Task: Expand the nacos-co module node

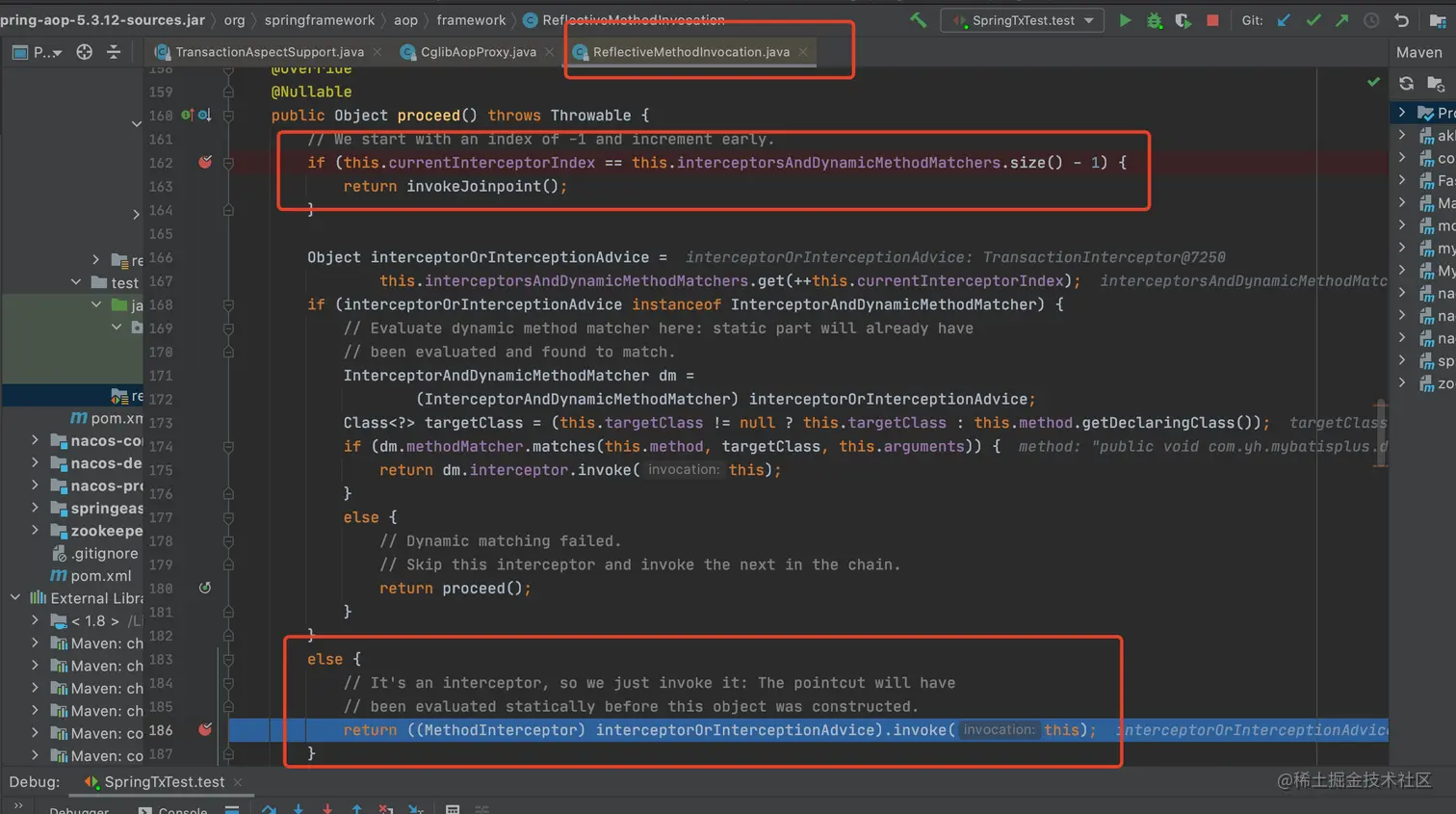Action: pos(36,440)
